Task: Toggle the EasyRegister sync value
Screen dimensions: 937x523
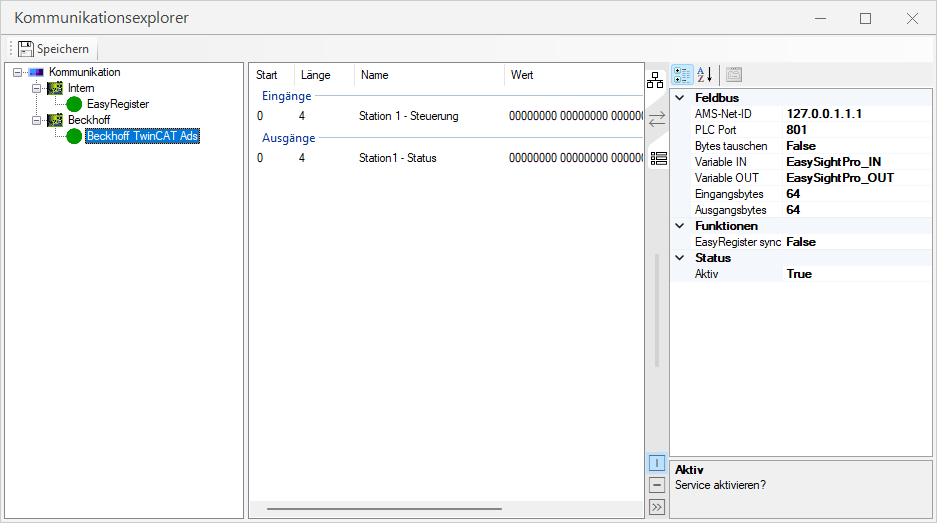Action: tap(858, 242)
